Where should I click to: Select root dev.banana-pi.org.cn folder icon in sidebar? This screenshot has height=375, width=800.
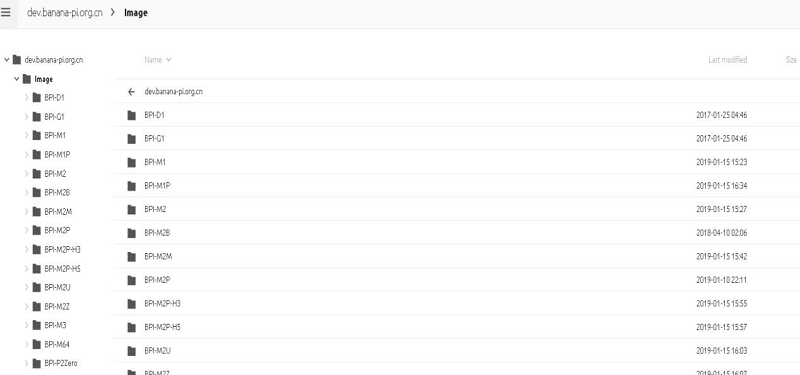click(17, 60)
